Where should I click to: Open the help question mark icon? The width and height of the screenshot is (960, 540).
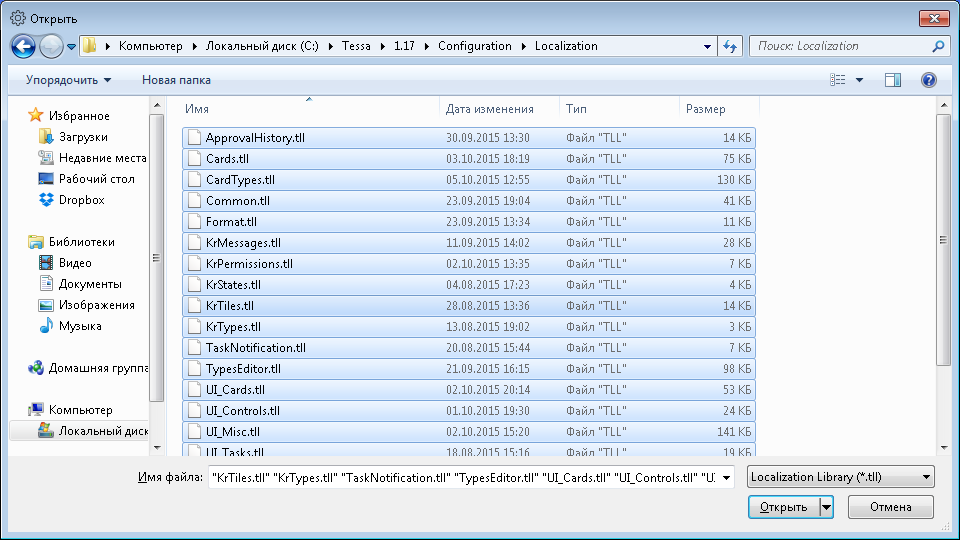click(x=928, y=80)
